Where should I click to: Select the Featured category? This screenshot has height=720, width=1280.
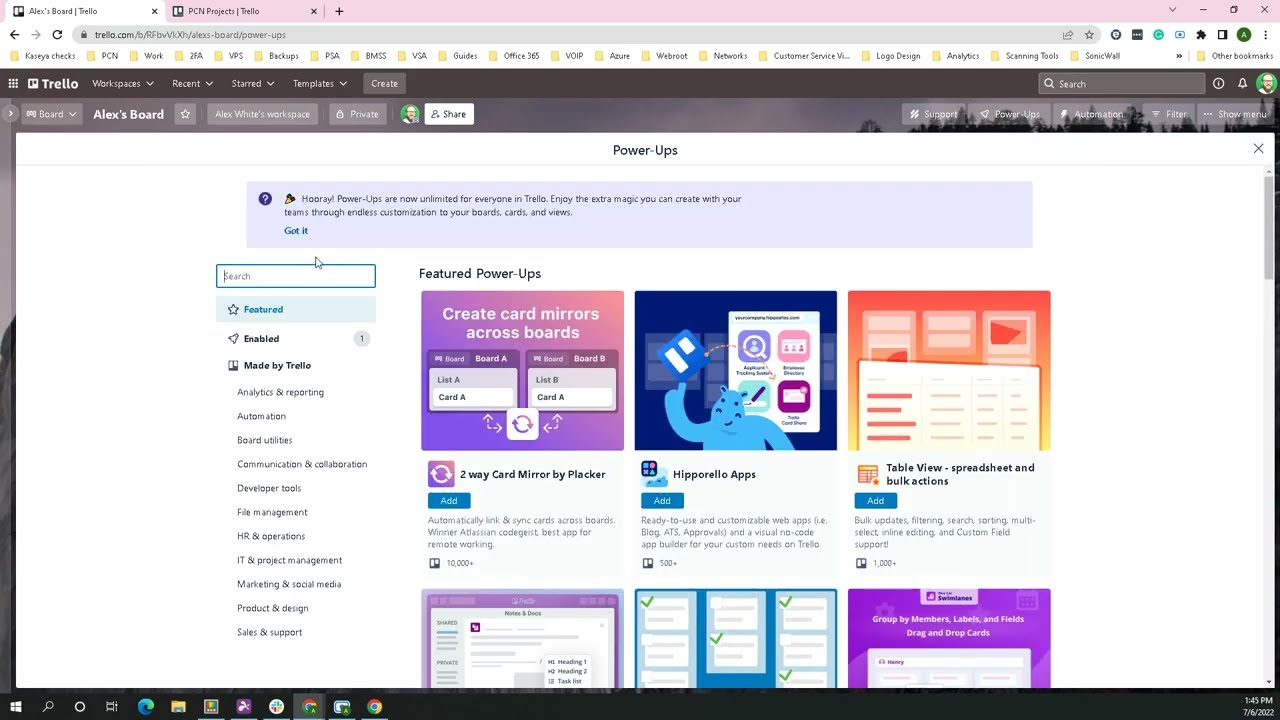[296, 310]
